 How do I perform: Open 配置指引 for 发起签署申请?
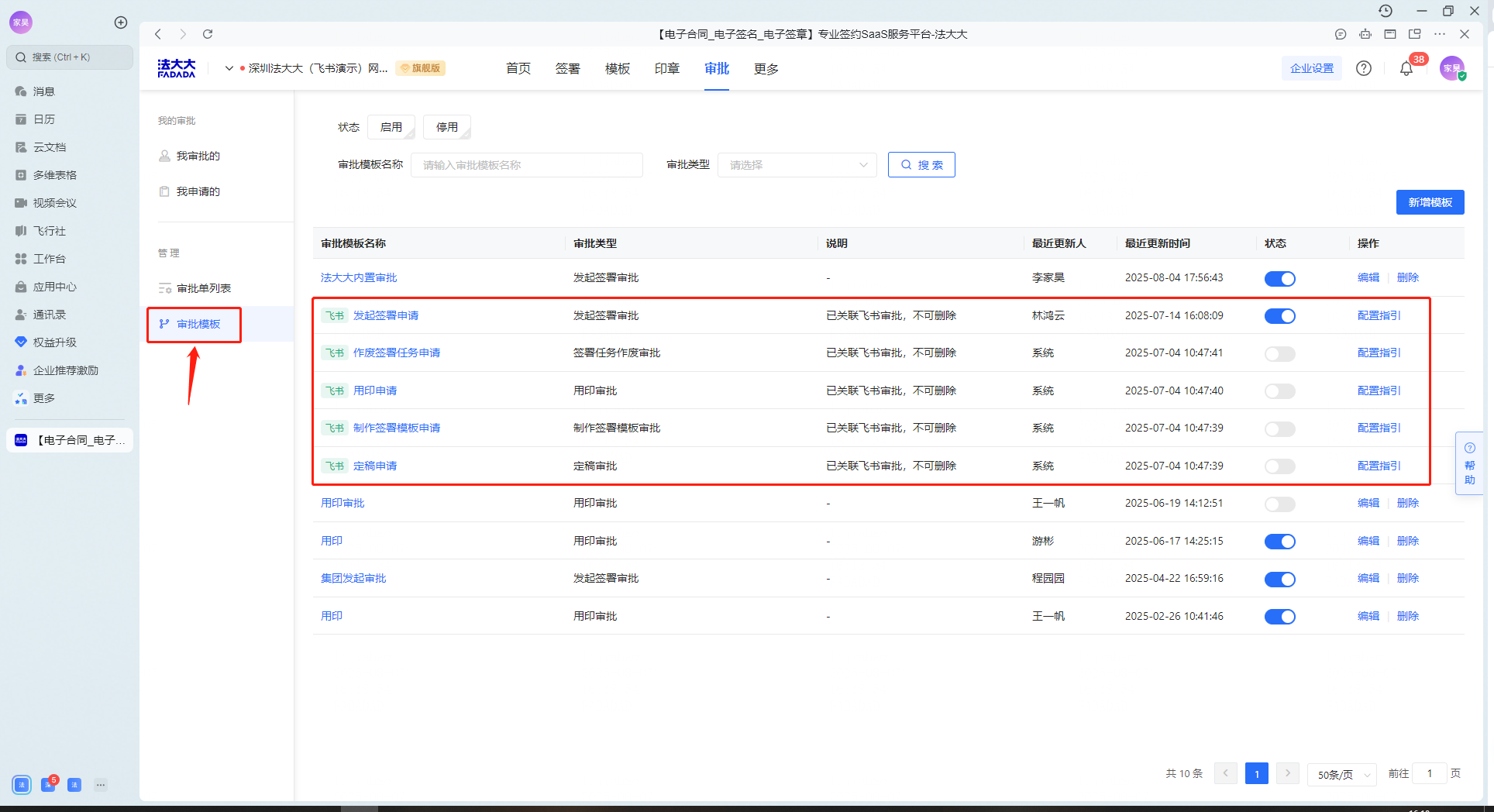point(1379,315)
